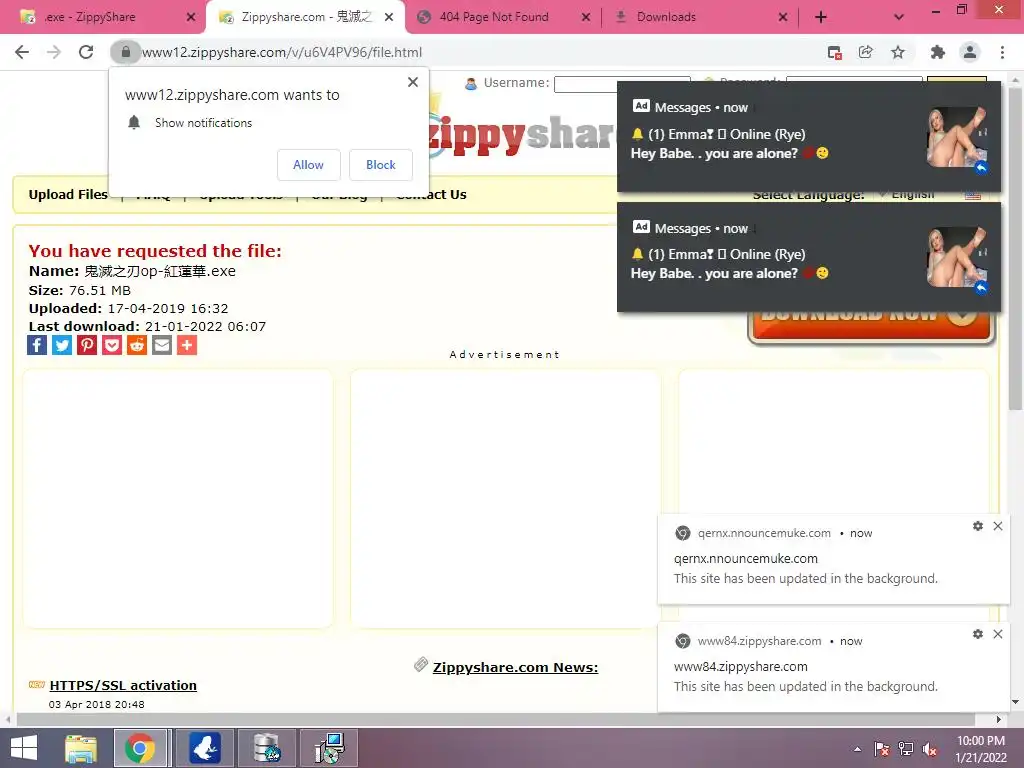The image size is (1024, 768).
Task: Open the second Emma ad notification
Action: click(x=808, y=257)
